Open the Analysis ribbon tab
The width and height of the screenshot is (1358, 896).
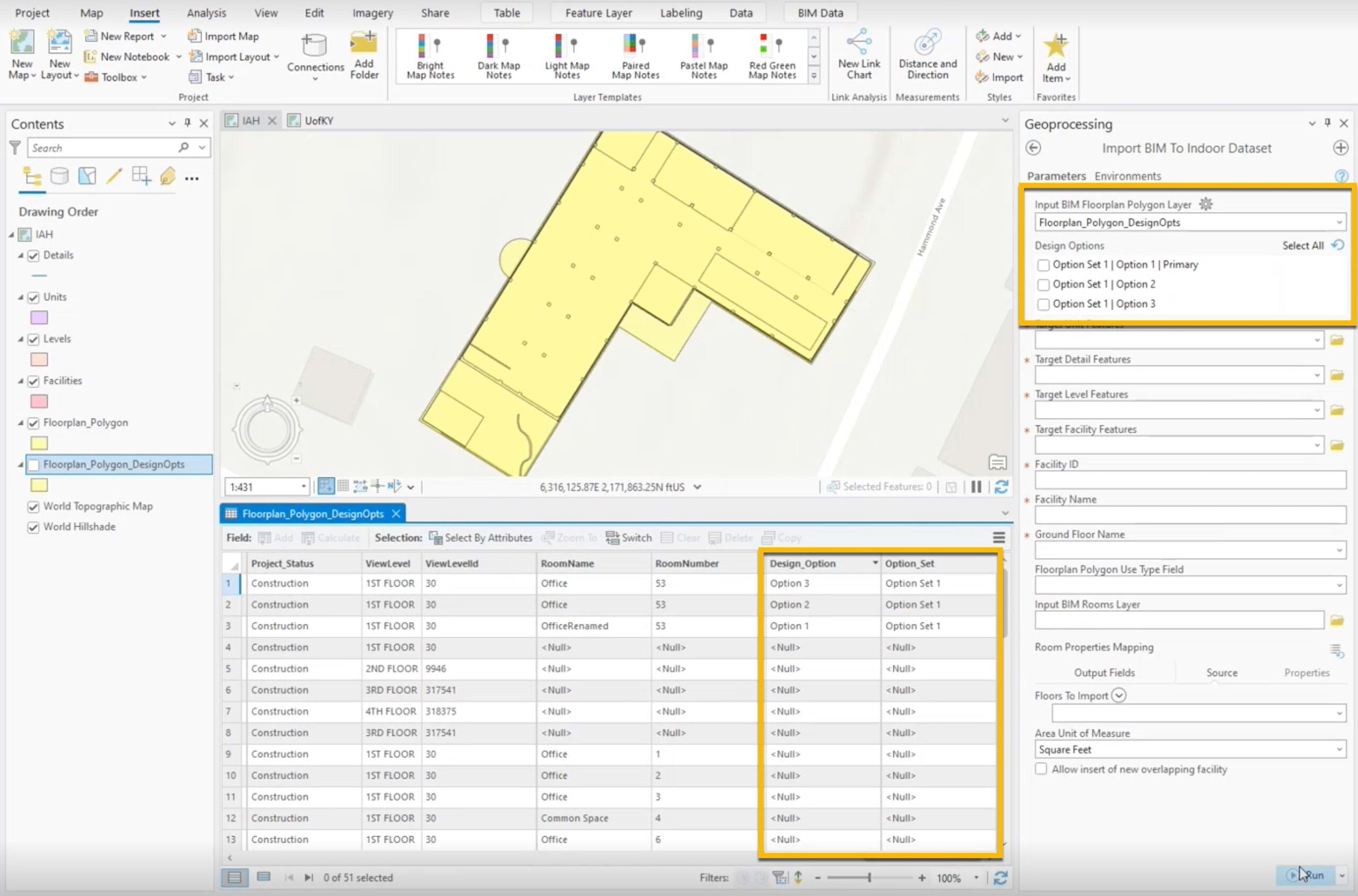pyautogui.click(x=206, y=13)
